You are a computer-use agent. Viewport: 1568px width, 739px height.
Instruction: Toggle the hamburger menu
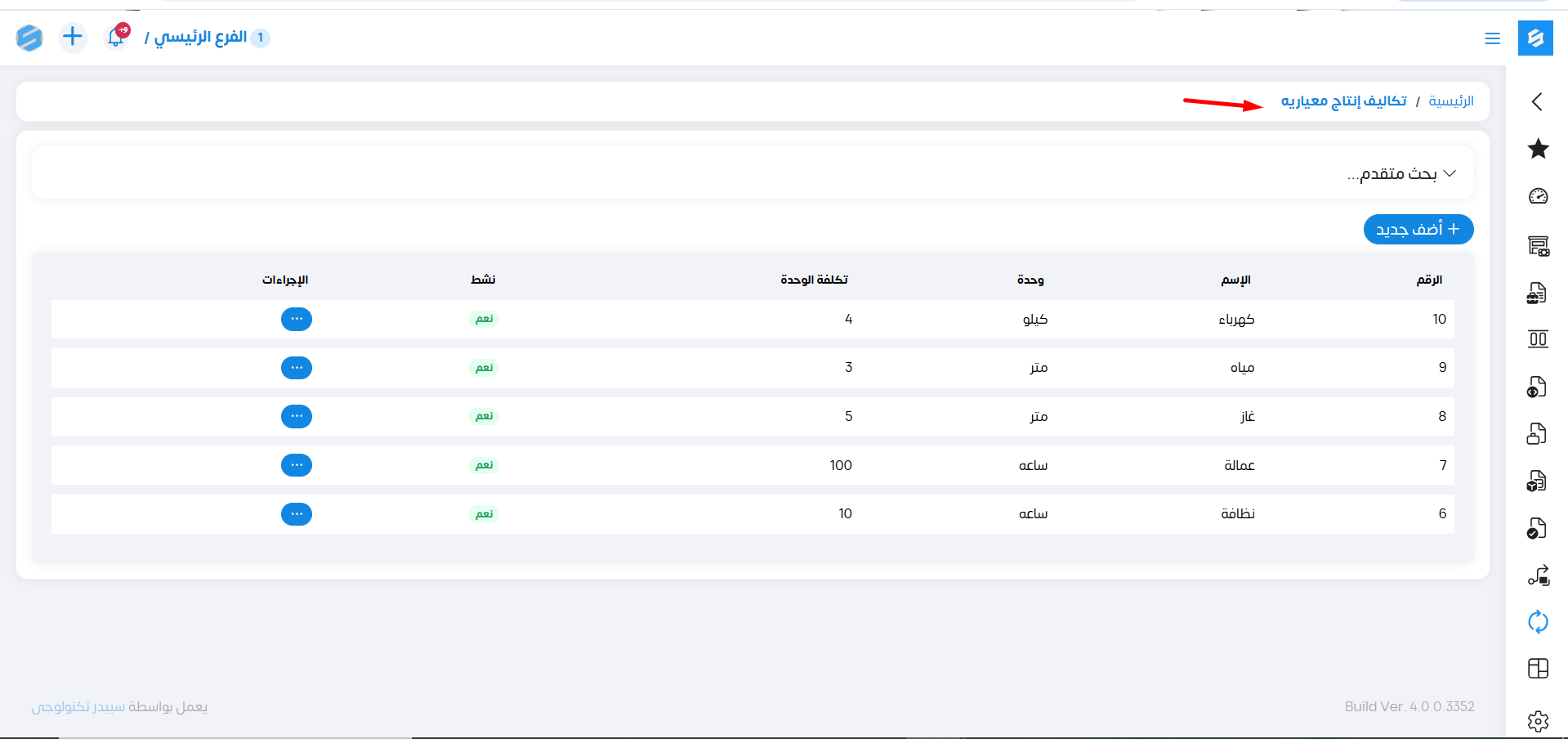click(x=1492, y=38)
